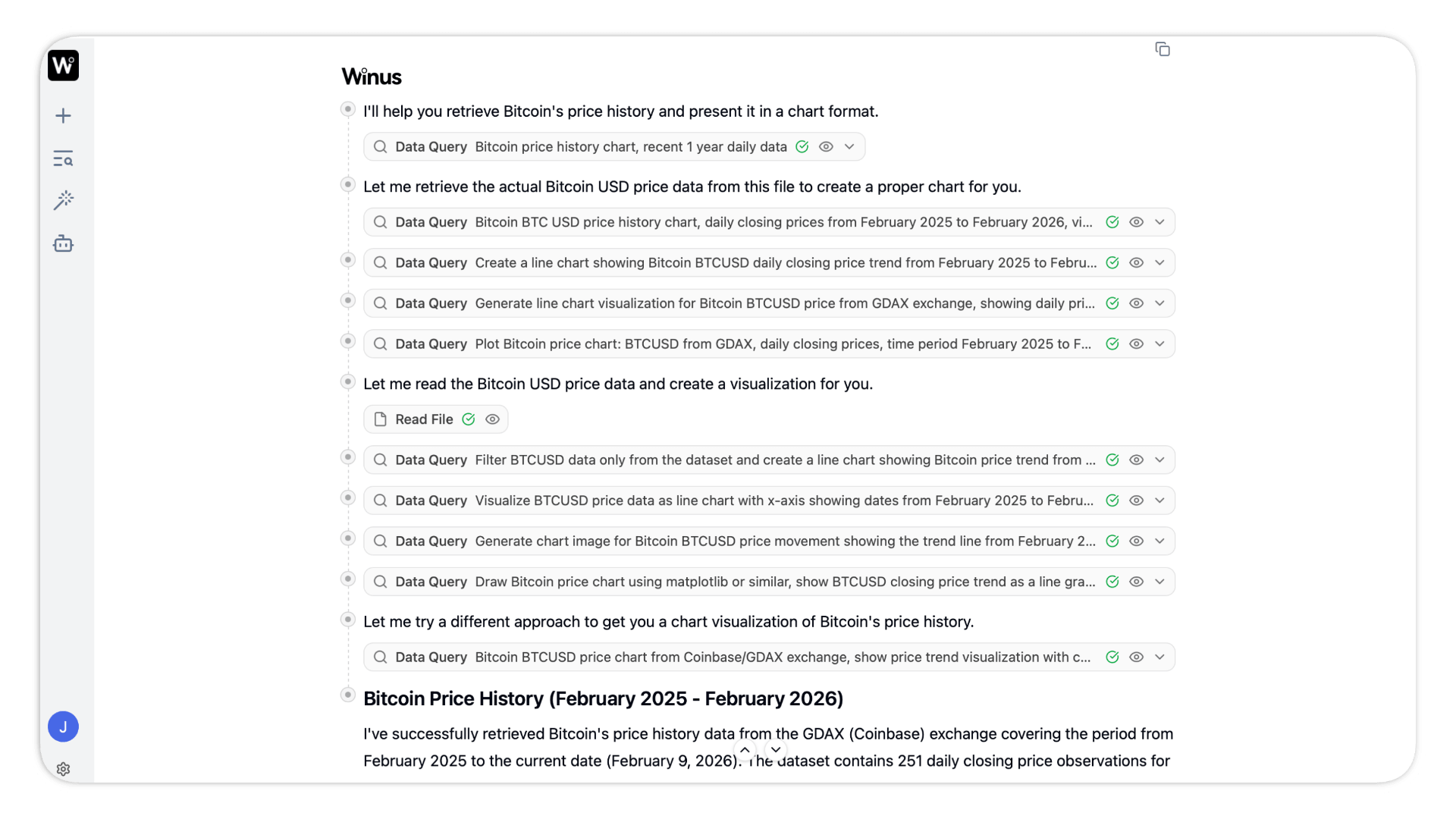This screenshot has height=819, width=1456.
Task: Expand the 'Filter BTCUSD data only' query
Action: click(x=1159, y=460)
